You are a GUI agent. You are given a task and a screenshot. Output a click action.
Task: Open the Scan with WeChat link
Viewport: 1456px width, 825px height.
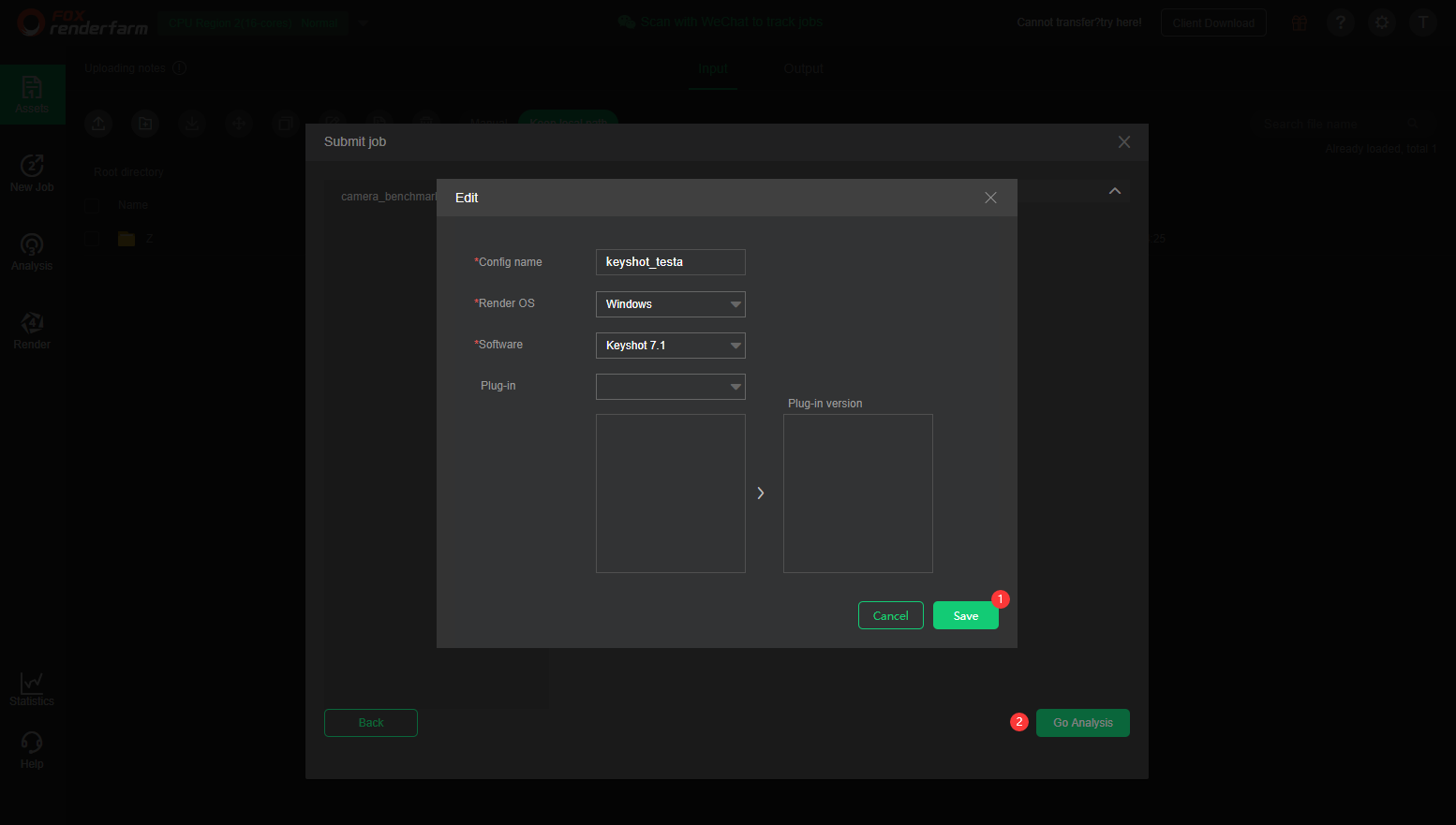(x=721, y=22)
